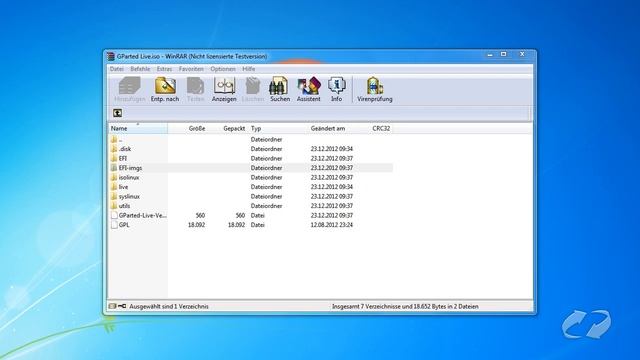Open the Suchen binoculars tool
Viewport: 640px width, 360px height.
[x=280, y=89]
